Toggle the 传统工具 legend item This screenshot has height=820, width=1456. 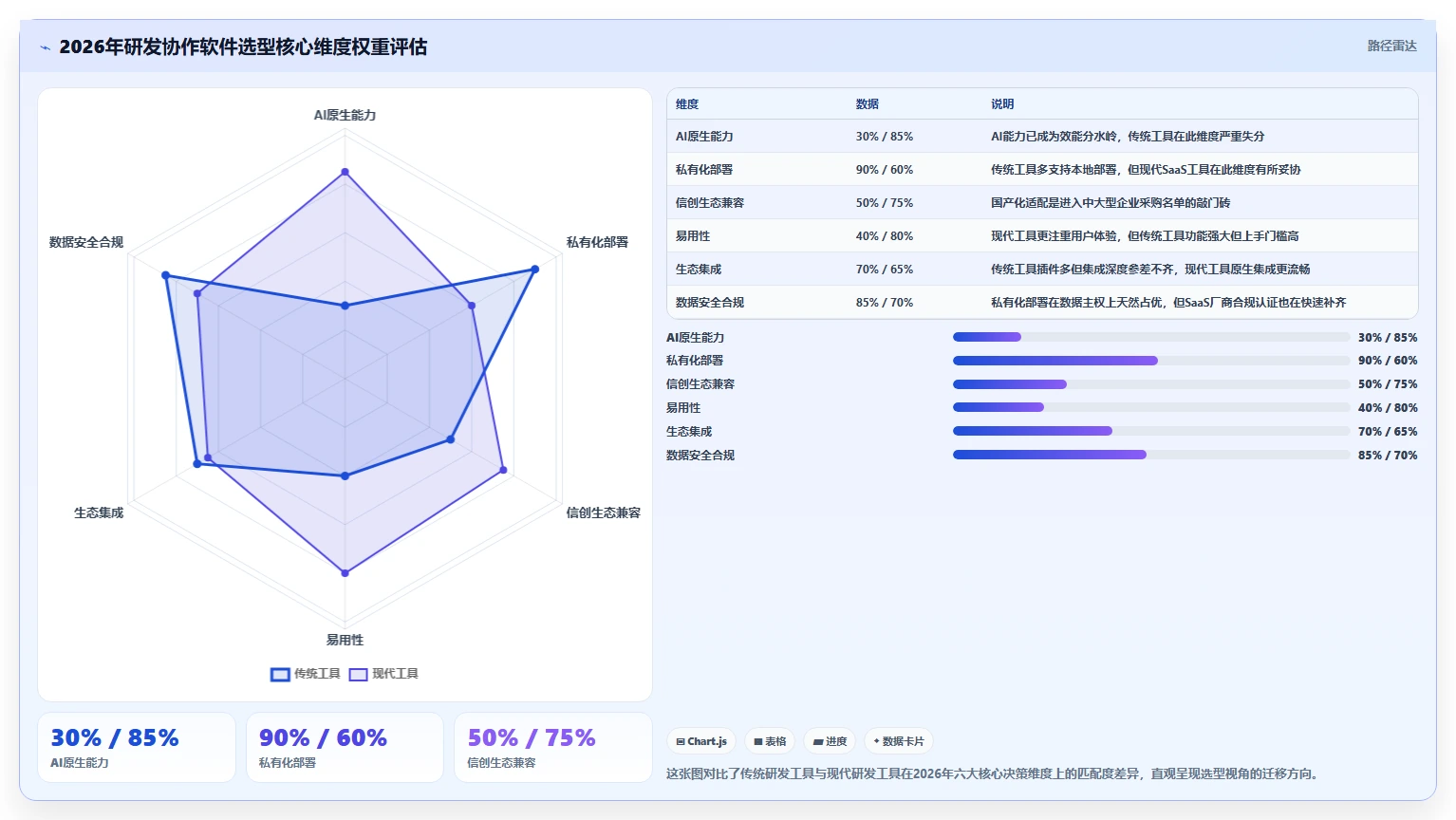(305, 674)
